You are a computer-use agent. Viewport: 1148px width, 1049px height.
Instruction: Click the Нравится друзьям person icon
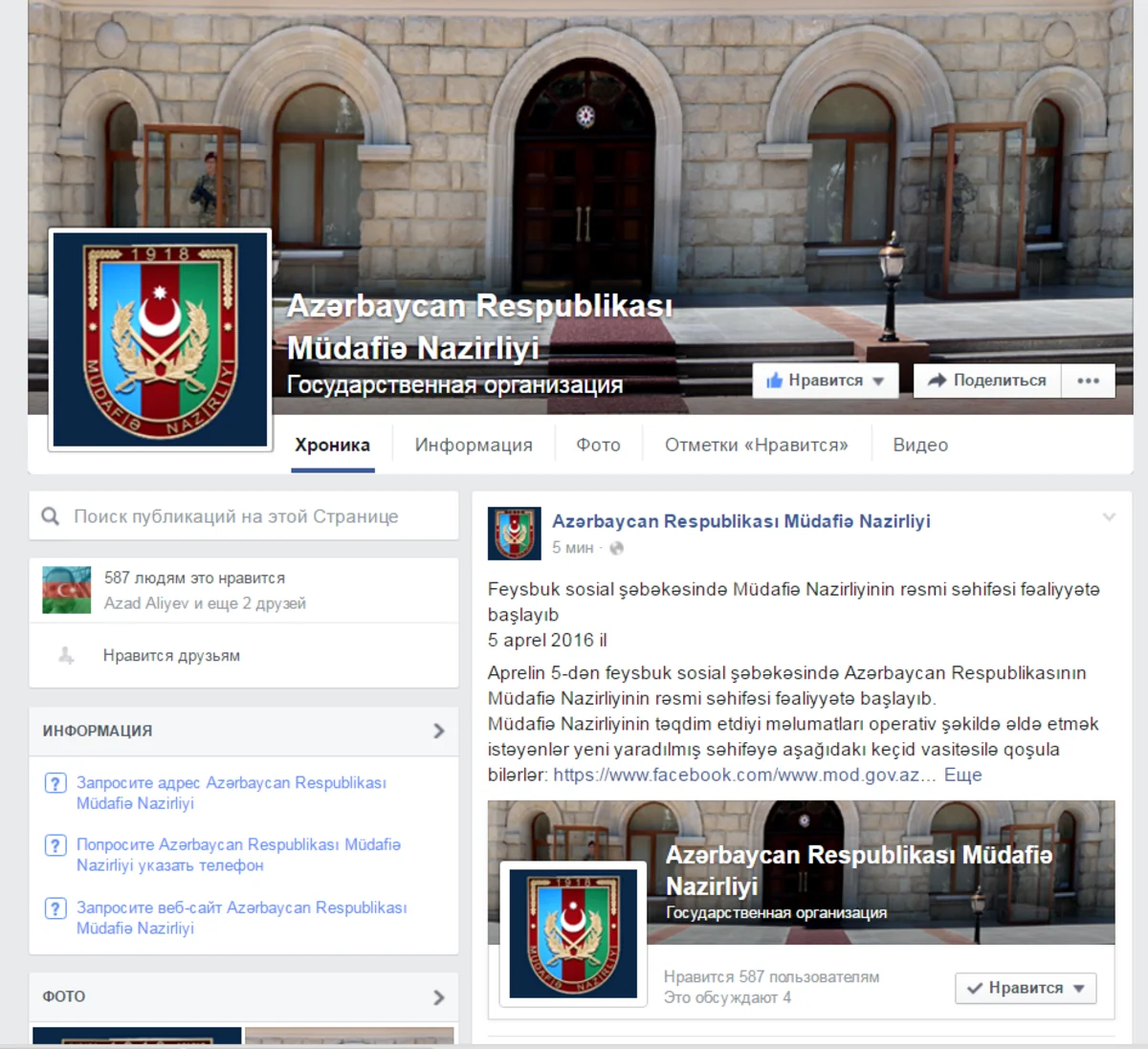coord(66,656)
